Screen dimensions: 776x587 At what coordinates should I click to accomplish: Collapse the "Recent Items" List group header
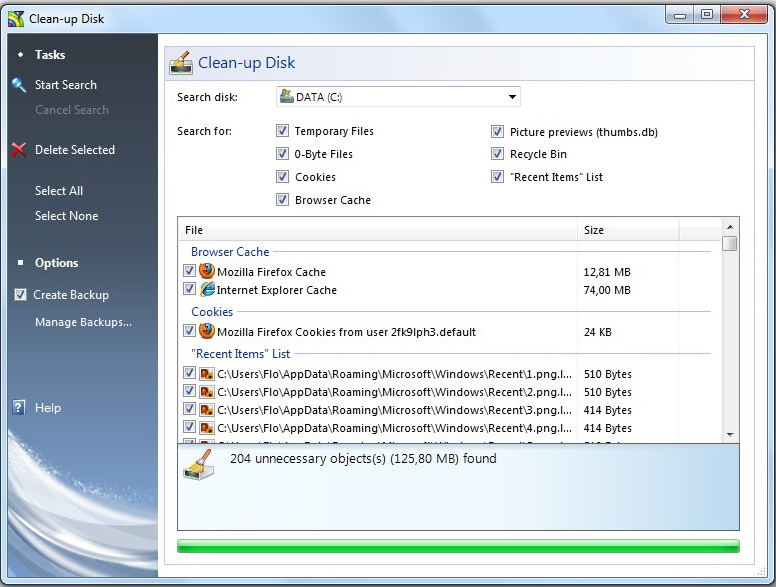coord(240,353)
